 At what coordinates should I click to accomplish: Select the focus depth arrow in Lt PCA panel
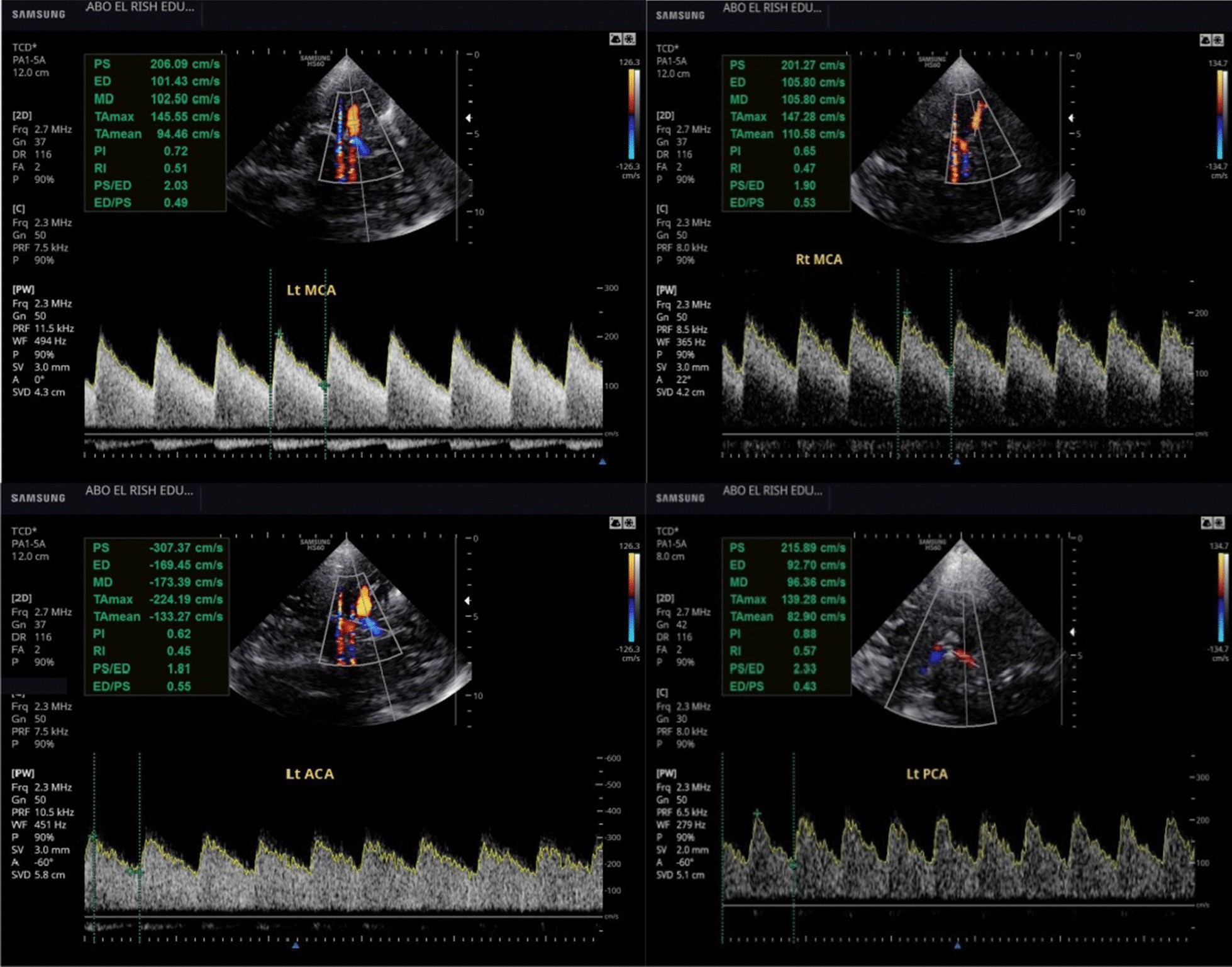pos(1072,632)
